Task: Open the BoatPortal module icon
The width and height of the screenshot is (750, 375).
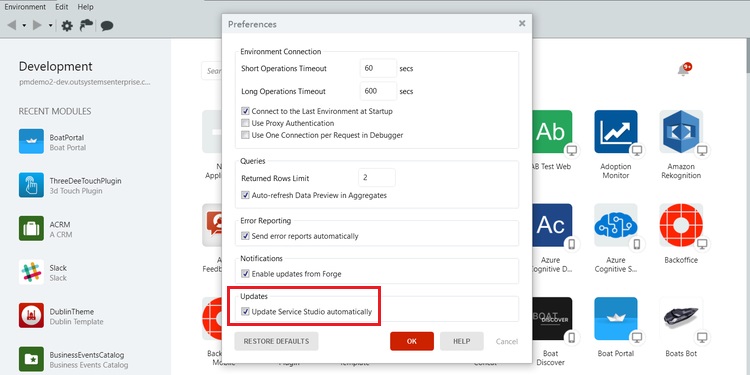Action: [x=31, y=142]
